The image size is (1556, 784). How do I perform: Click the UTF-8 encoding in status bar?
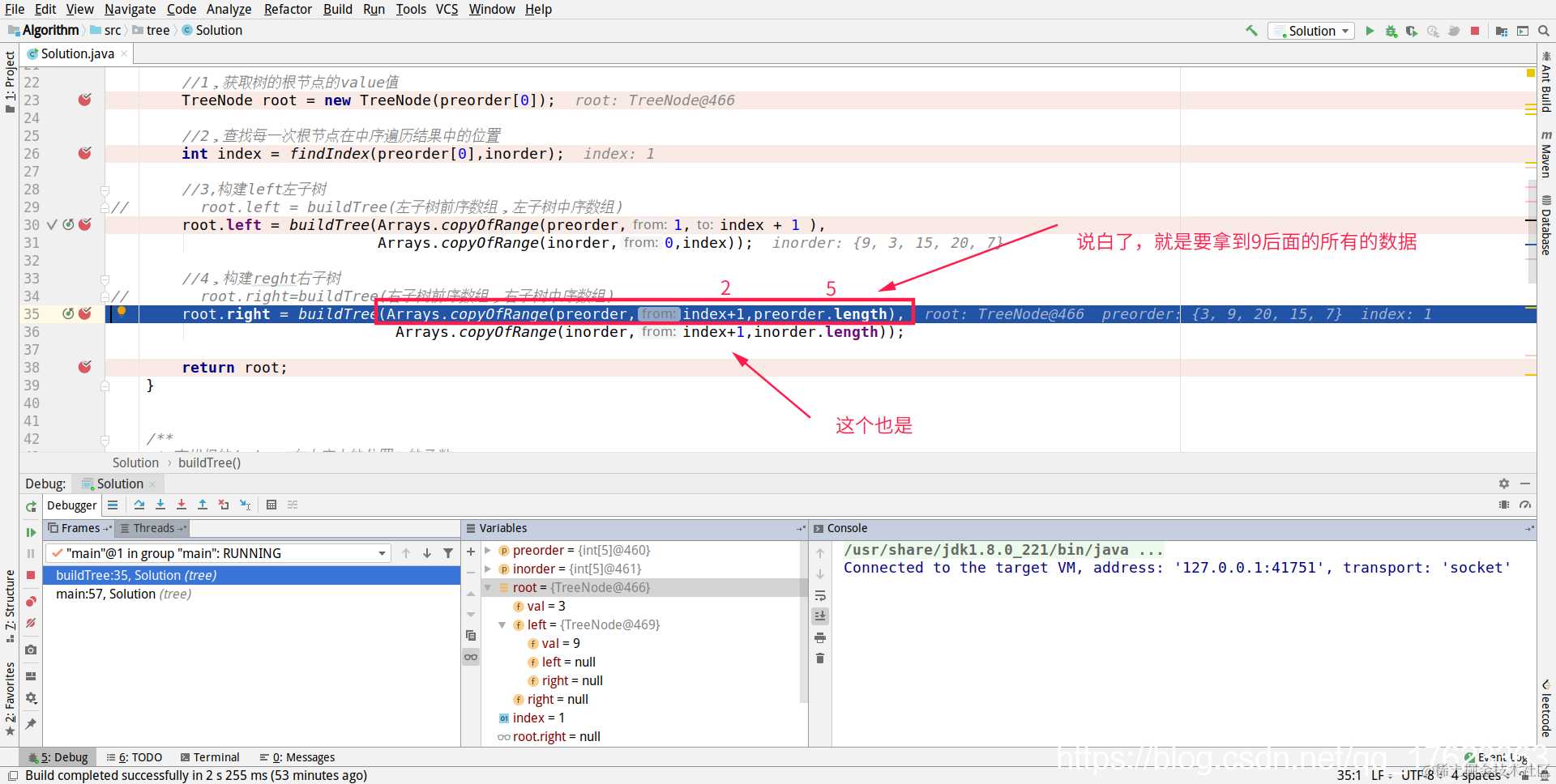click(x=1417, y=775)
